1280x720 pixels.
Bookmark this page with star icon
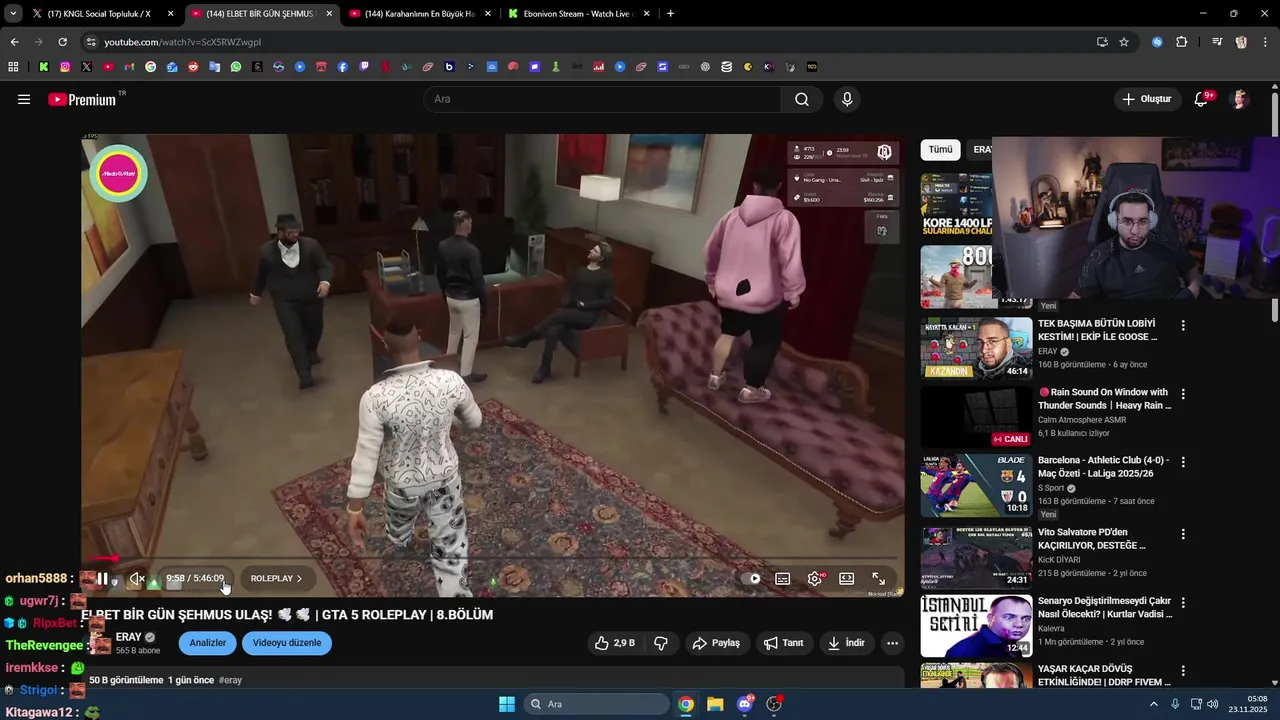[x=1124, y=42]
